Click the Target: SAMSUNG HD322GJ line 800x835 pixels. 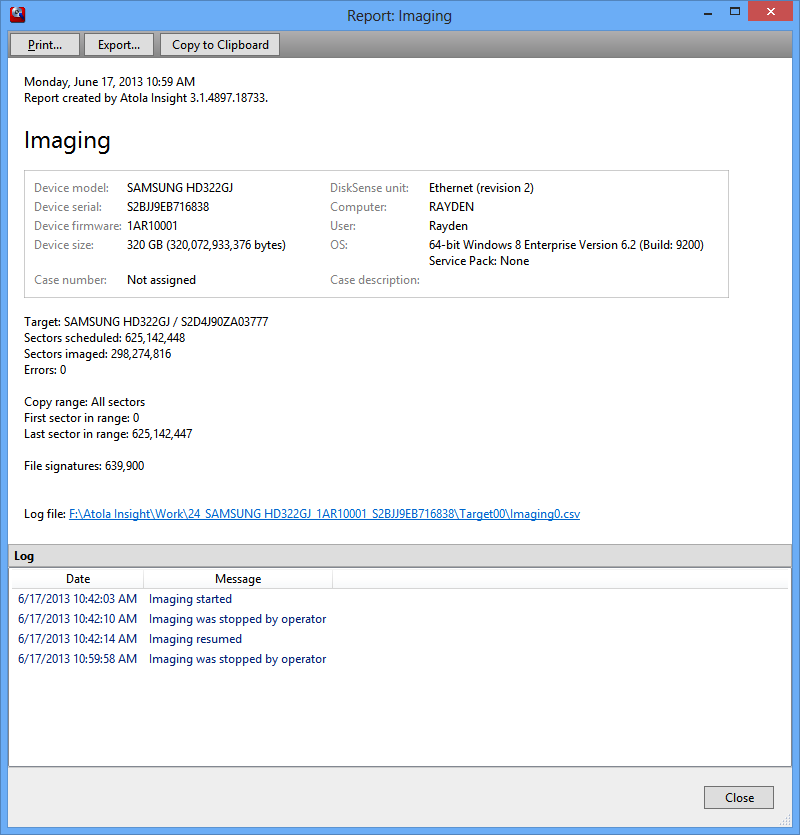[x=146, y=322]
